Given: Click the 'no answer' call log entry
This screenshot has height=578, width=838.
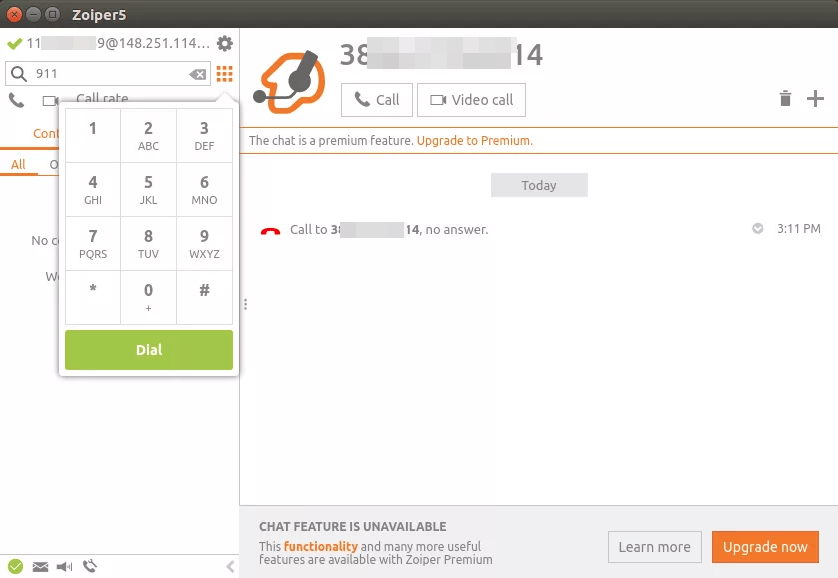Looking at the screenshot, I should tap(389, 230).
